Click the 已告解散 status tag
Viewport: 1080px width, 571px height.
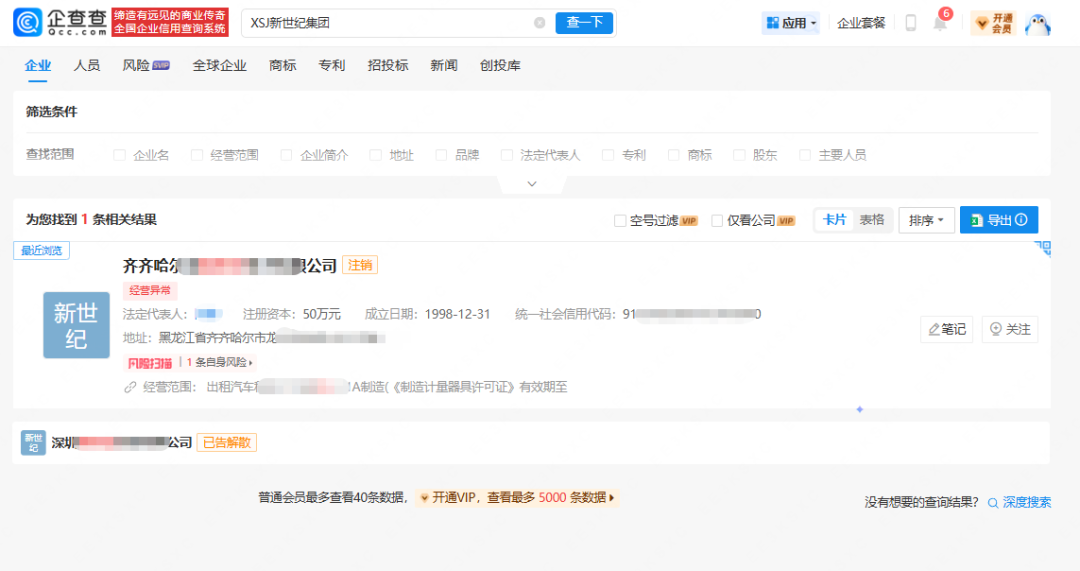click(x=227, y=442)
